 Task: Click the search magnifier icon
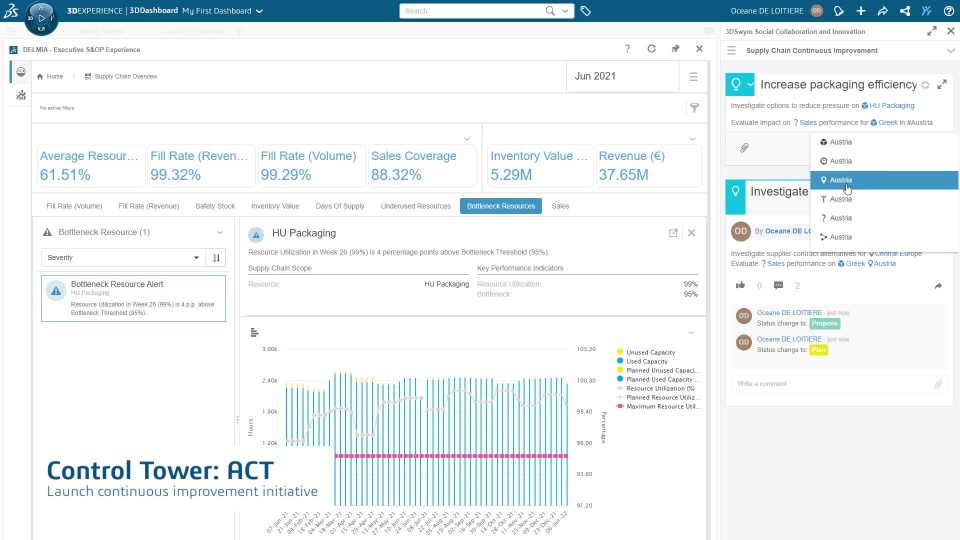coord(550,10)
